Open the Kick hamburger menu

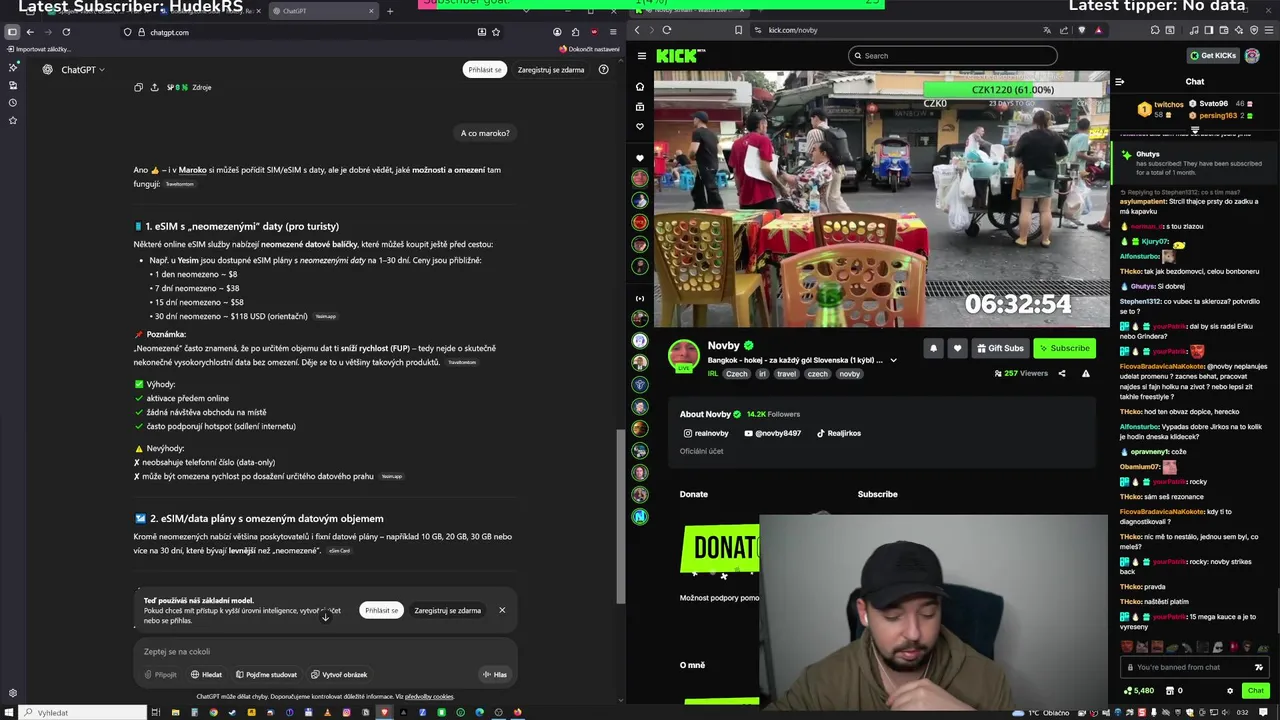pos(641,56)
